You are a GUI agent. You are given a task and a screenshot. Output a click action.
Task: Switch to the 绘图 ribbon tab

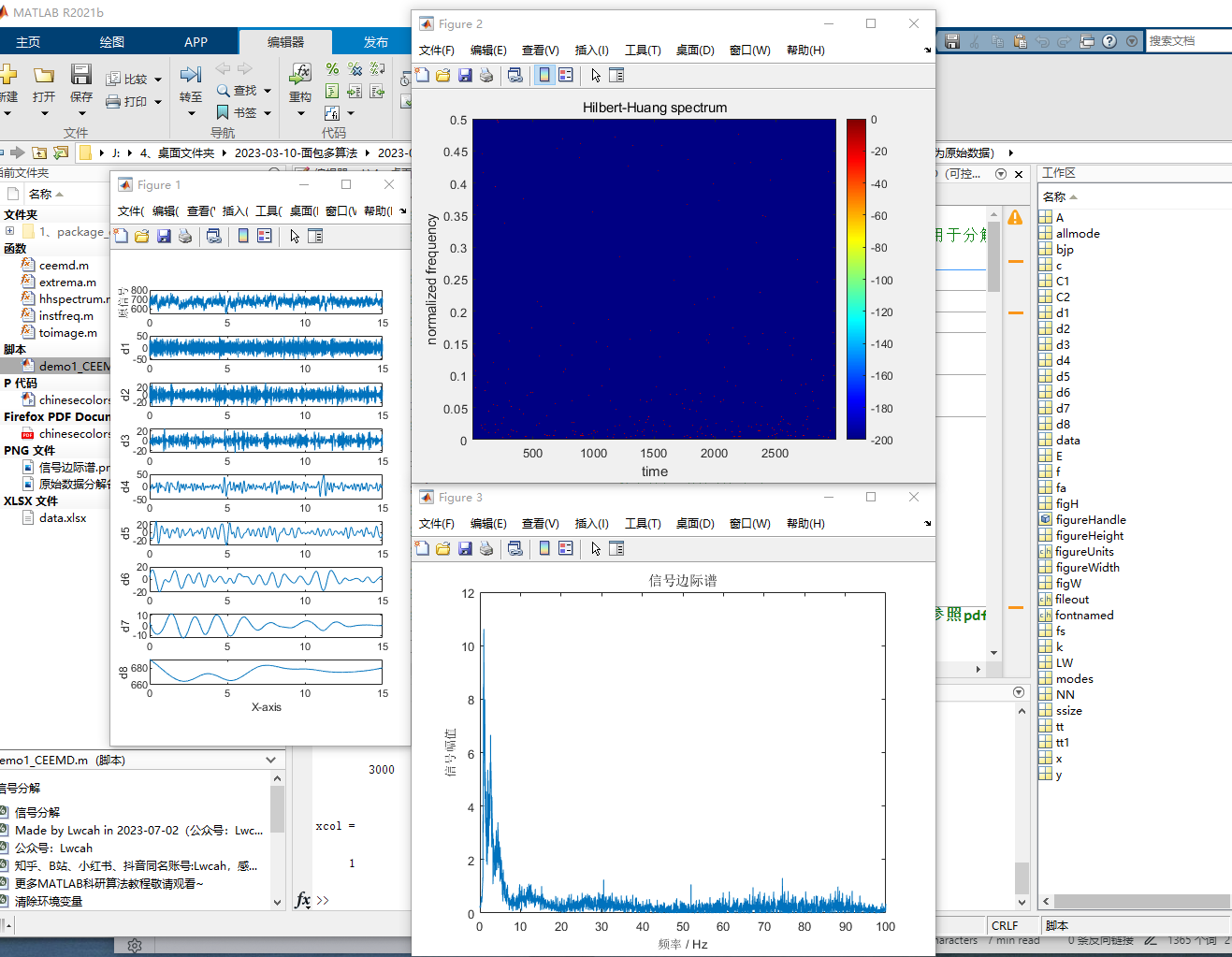point(112,41)
